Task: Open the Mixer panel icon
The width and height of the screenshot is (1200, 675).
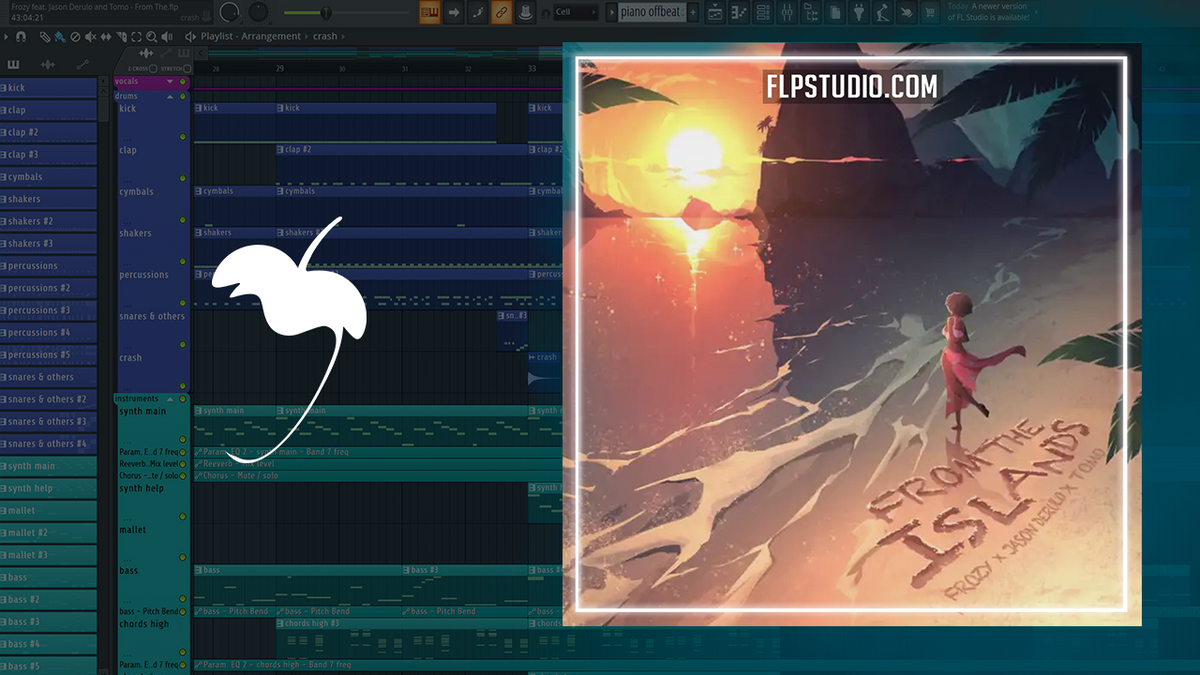Action: tap(787, 12)
